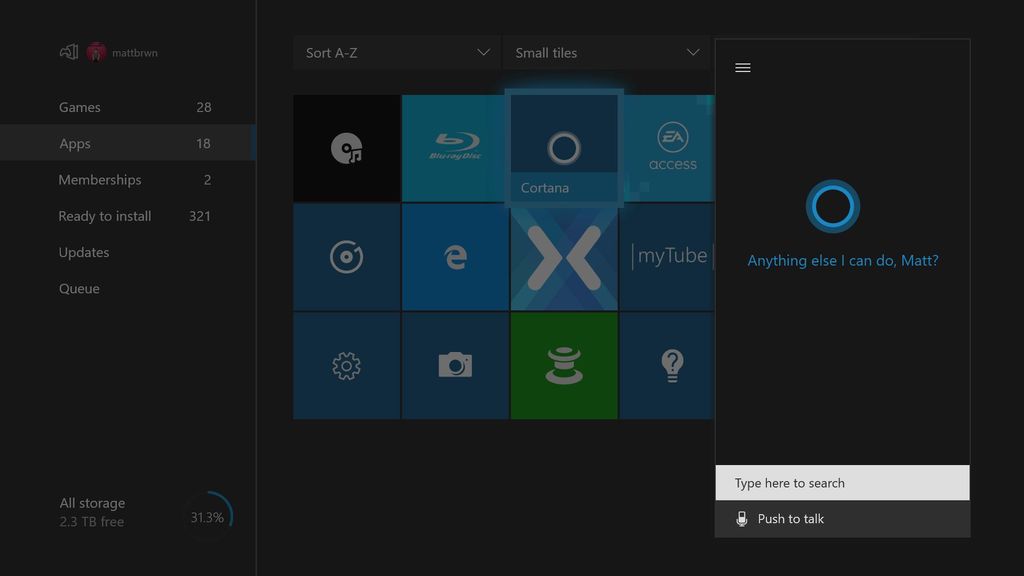Expand the Cortana hamburger menu
This screenshot has height=576, width=1024.
(x=743, y=68)
